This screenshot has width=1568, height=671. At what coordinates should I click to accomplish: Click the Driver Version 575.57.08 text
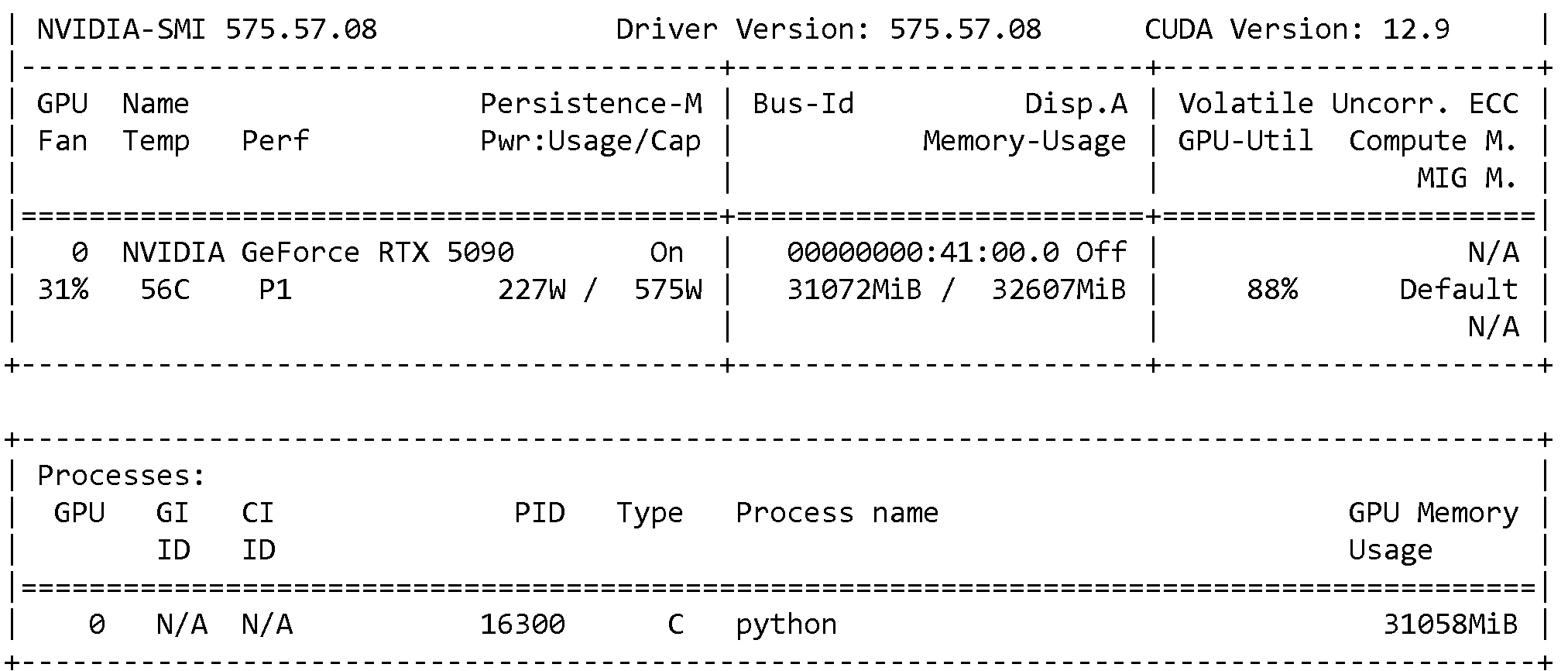point(828,29)
